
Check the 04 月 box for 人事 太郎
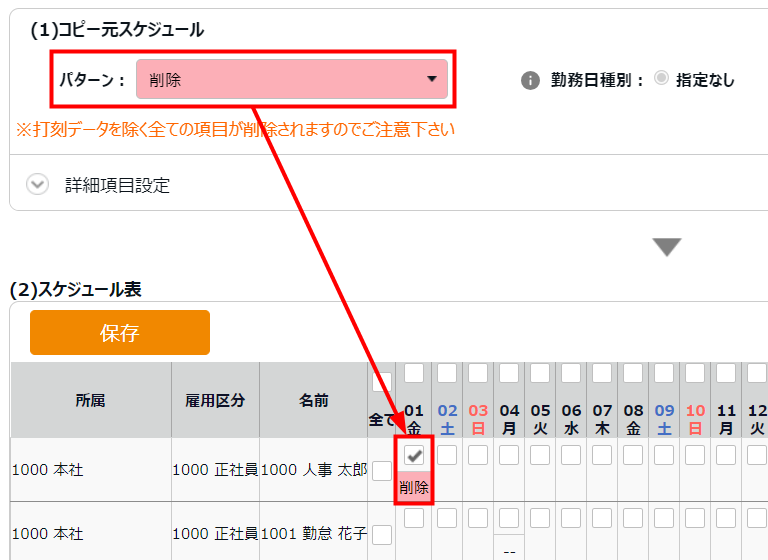point(509,455)
